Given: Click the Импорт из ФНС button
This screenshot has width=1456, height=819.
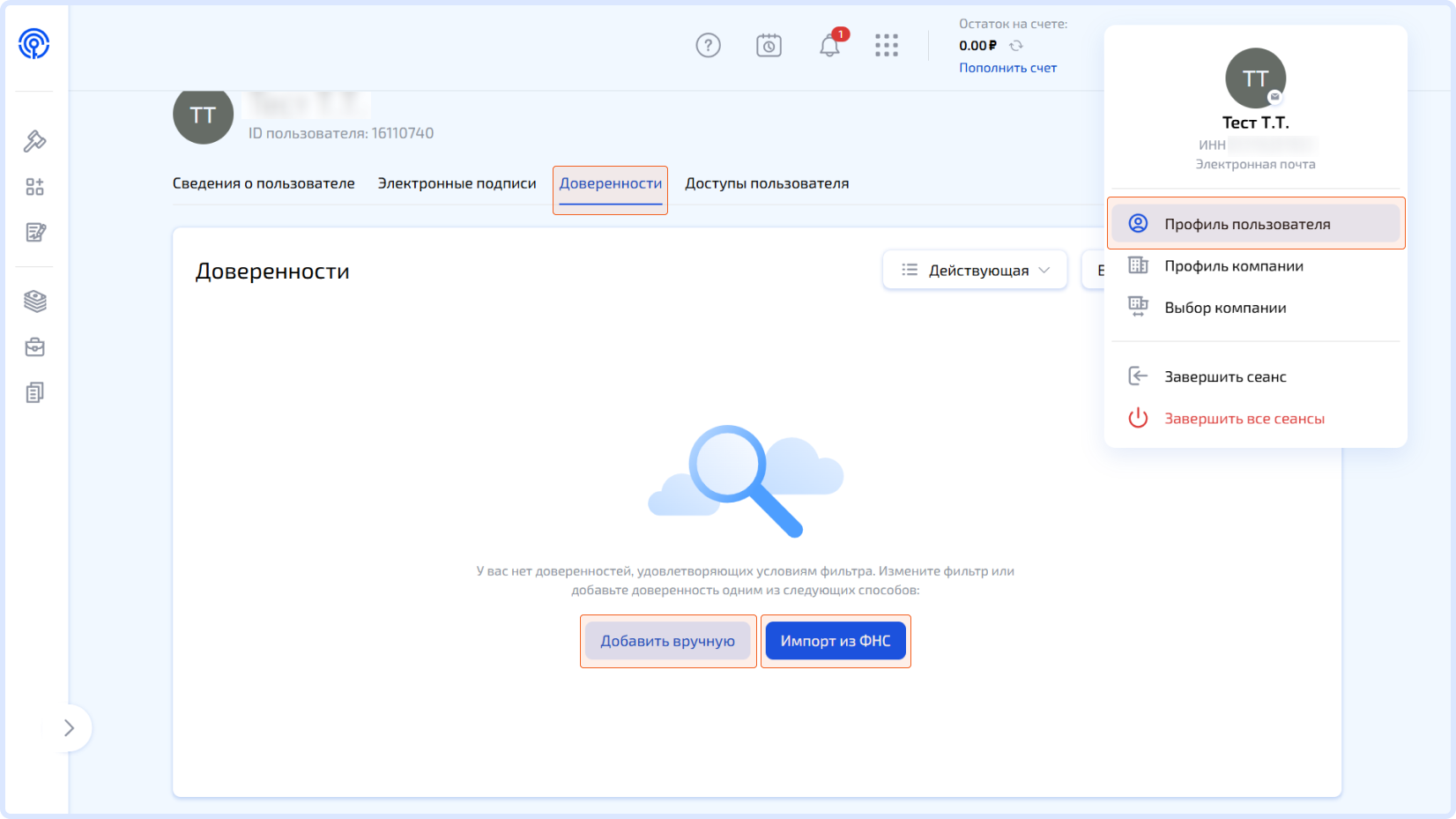Looking at the screenshot, I should click(x=835, y=641).
